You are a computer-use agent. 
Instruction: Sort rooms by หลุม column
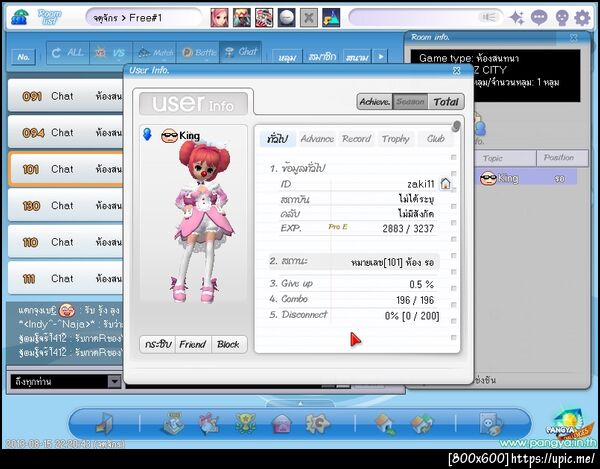pos(287,57)
